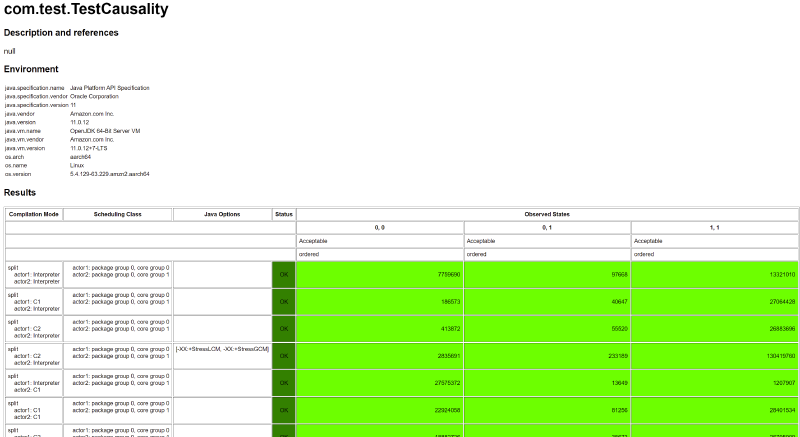The width and height of the screenshot is (800, 437).
Task: Click the Scheduling Class column header
Action: pyautogui.click(x=117, y=214)
